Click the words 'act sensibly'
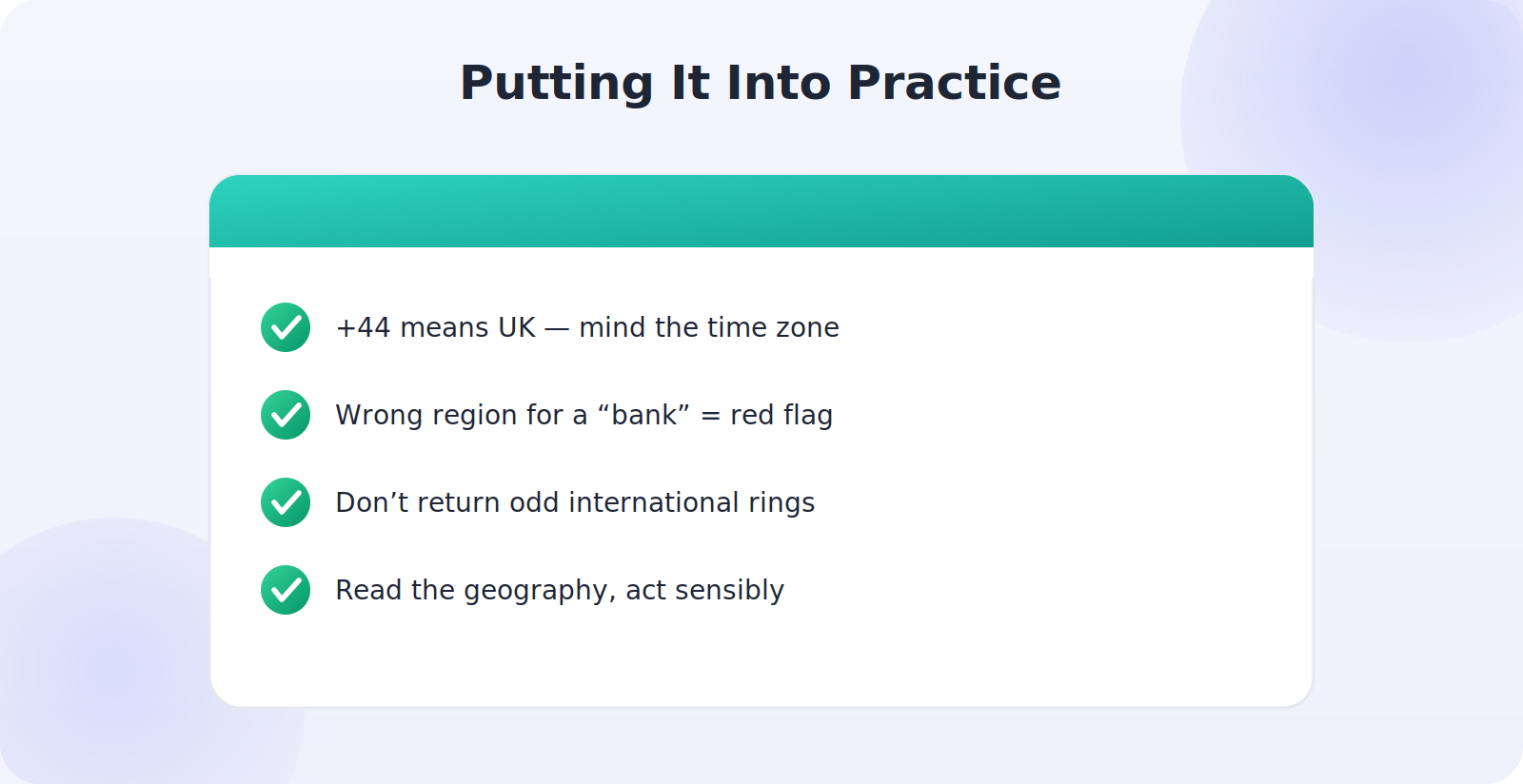The image size is (1523, 784). (704, 590)
